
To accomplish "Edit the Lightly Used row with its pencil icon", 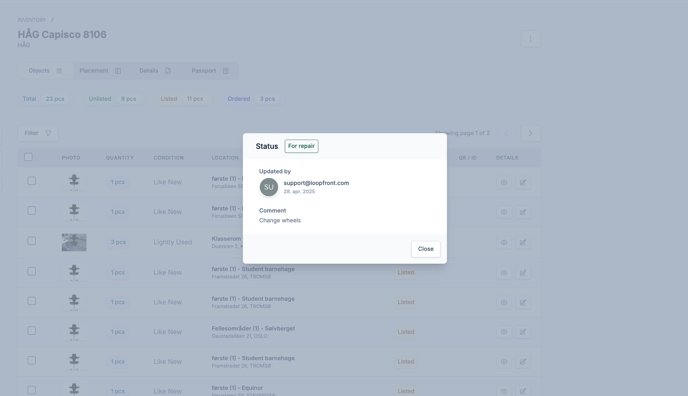I will [x=523, y=242].
